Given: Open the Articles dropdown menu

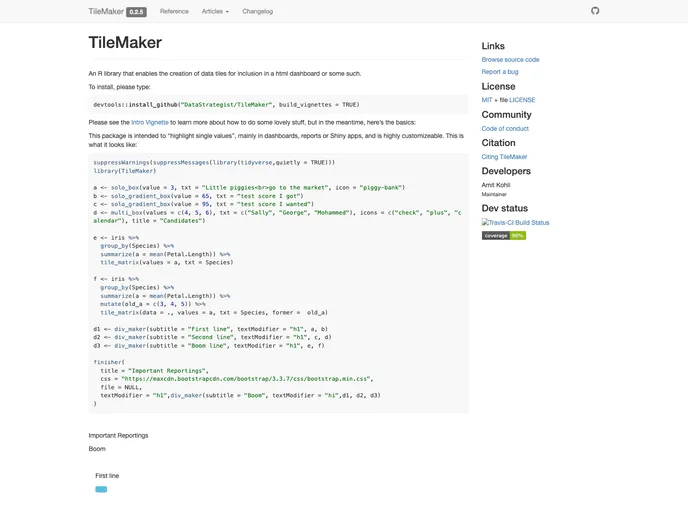Looking at the screenshot, I should point(215,11).
